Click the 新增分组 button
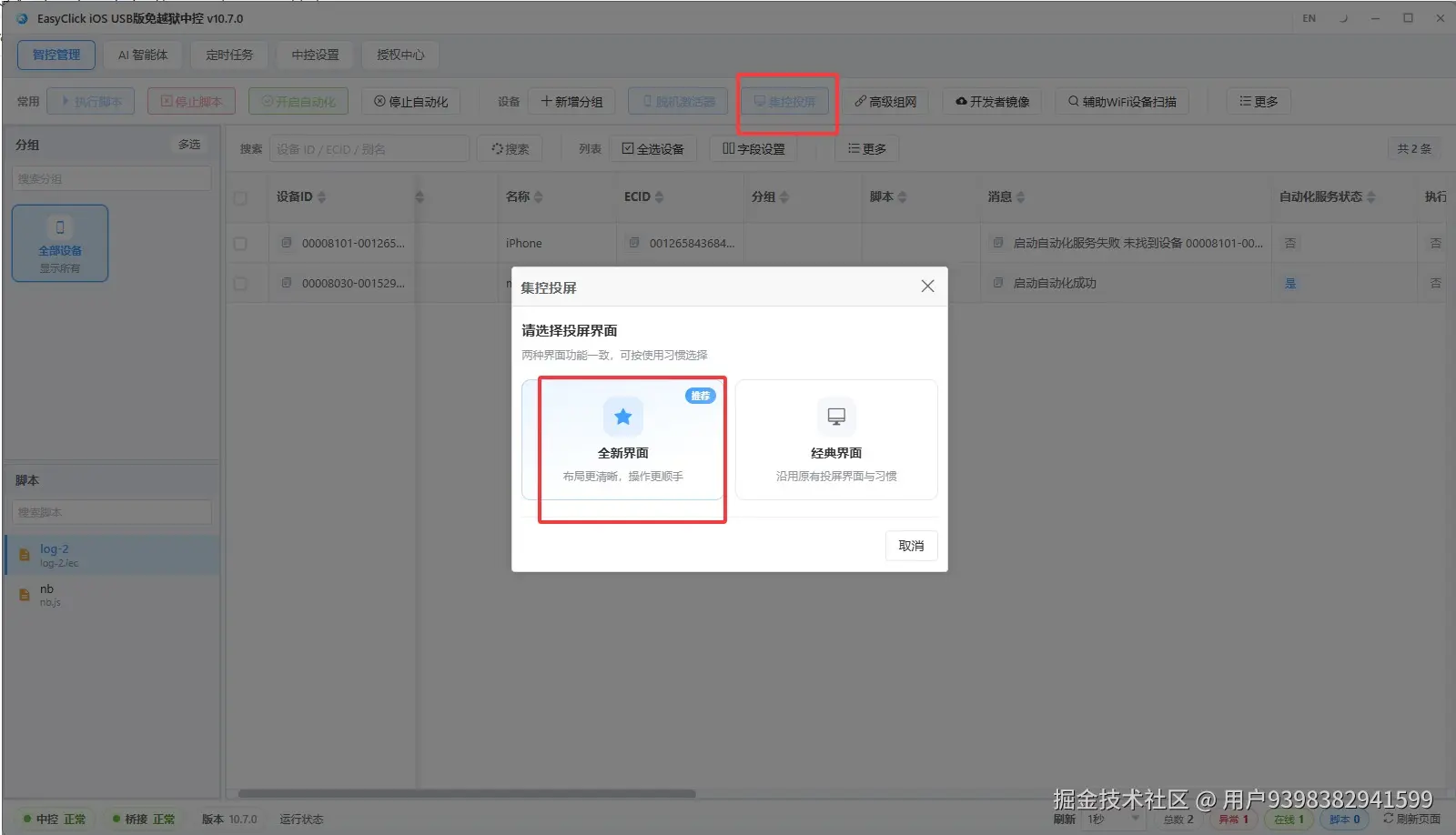This screenshot has height=835, width=1456. click(571, 102)
